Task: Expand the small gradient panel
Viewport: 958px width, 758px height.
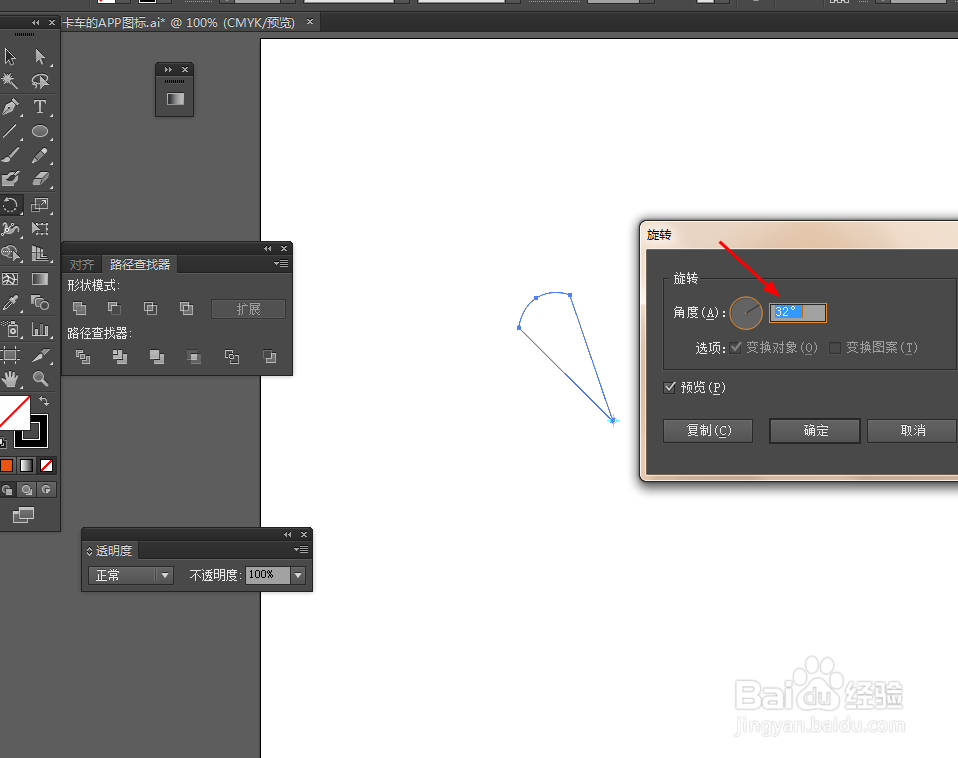Action: (x=169, y=70)
